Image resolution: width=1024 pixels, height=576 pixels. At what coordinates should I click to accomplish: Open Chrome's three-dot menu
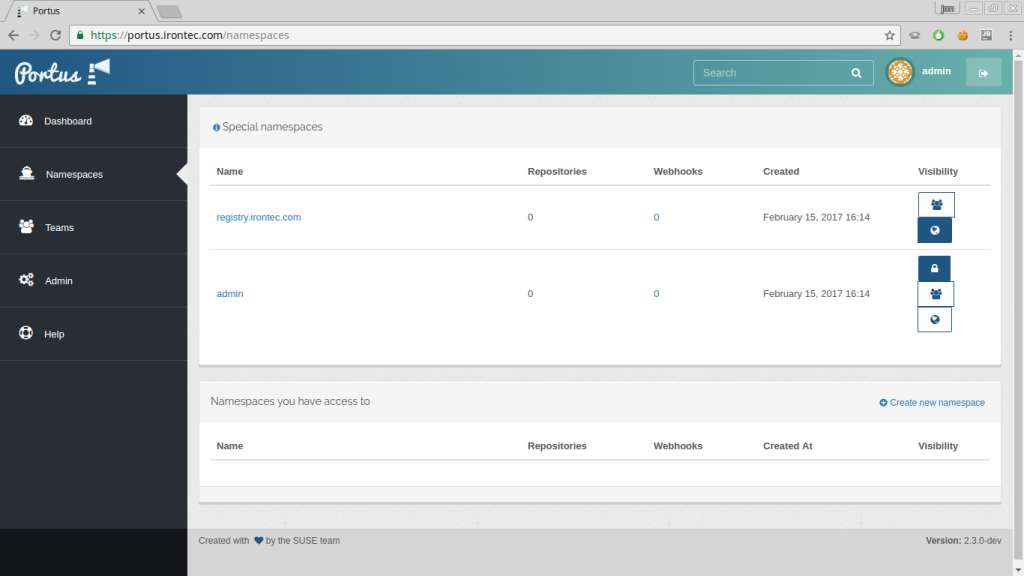click(x=1011, y=34)
